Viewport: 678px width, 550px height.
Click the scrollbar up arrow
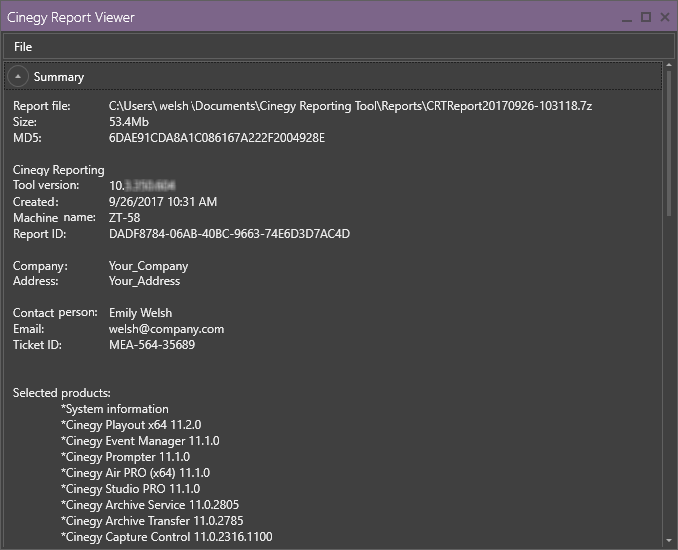pyautogui.click(x=669, y=65)
